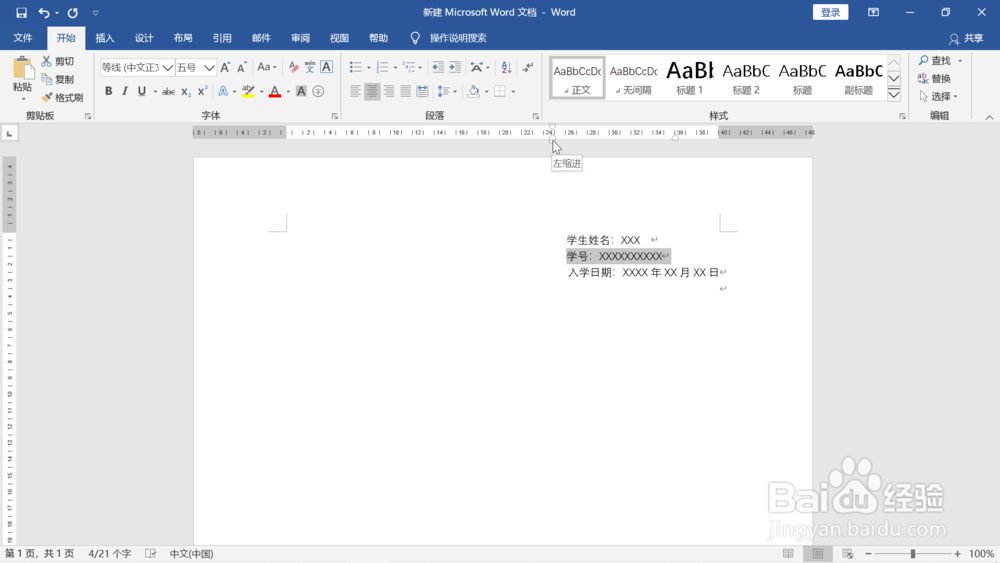Apply subscript formatting

click(186, 92)
